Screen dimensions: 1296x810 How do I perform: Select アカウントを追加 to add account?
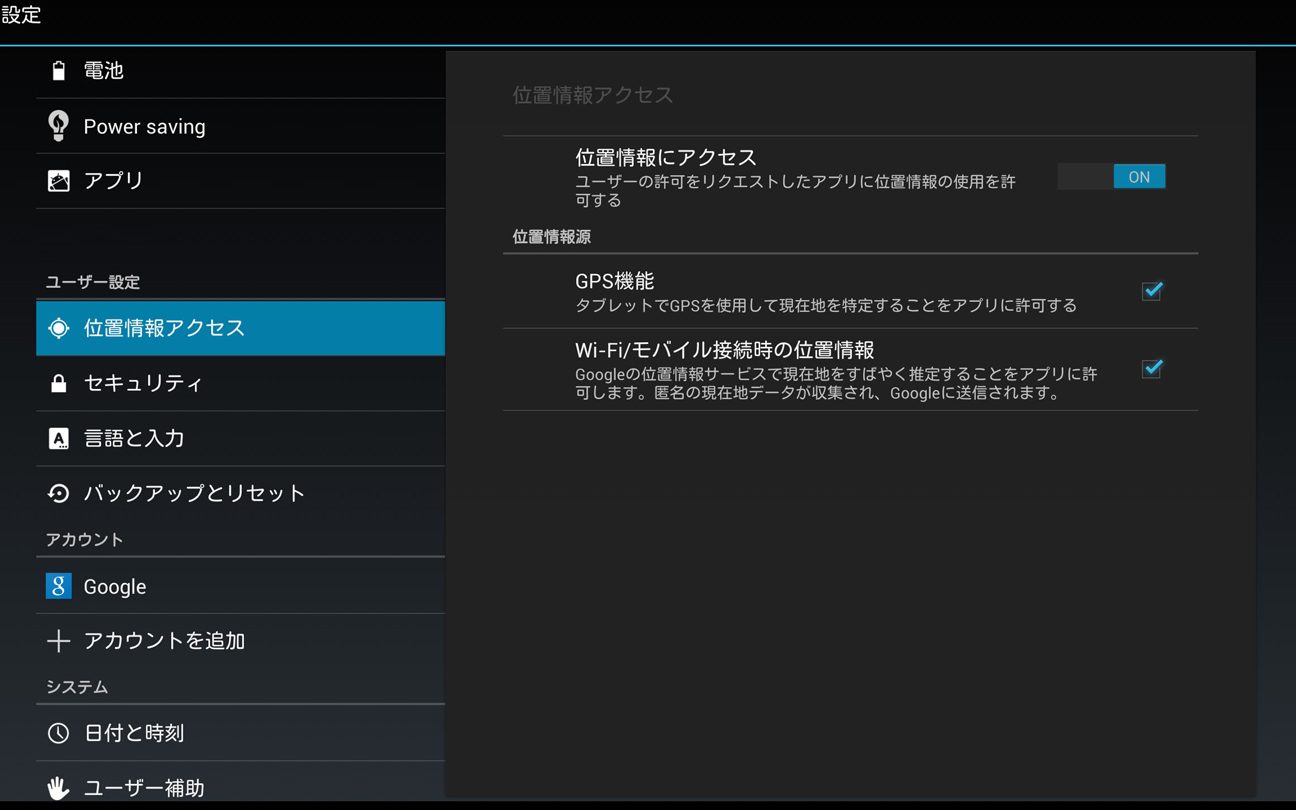point(240,641)
